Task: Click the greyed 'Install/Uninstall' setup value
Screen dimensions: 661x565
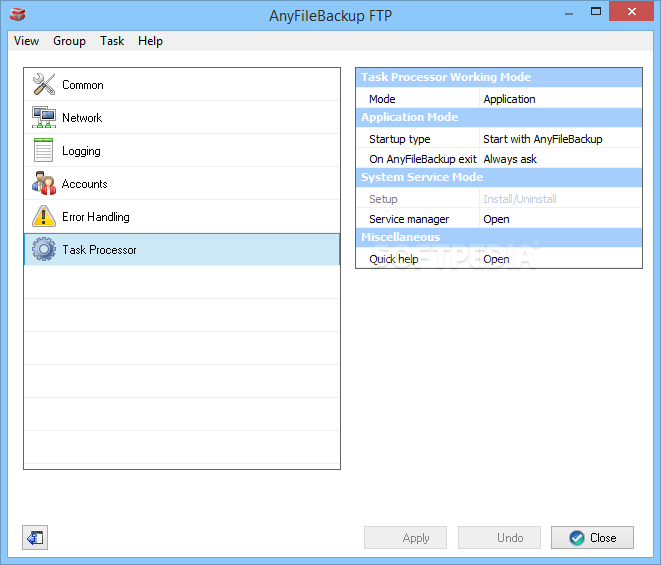Action: pyautogui.click(x=520, y=199)
